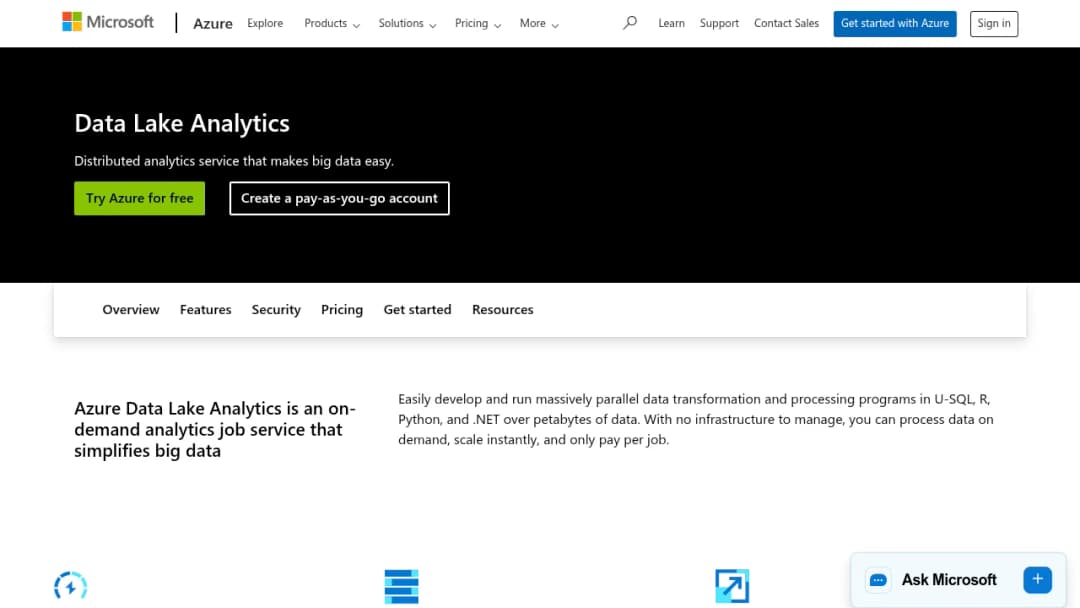Click Create a pay-as-you-go account
The image size is (1080, 608).
(x=339, y=198)
